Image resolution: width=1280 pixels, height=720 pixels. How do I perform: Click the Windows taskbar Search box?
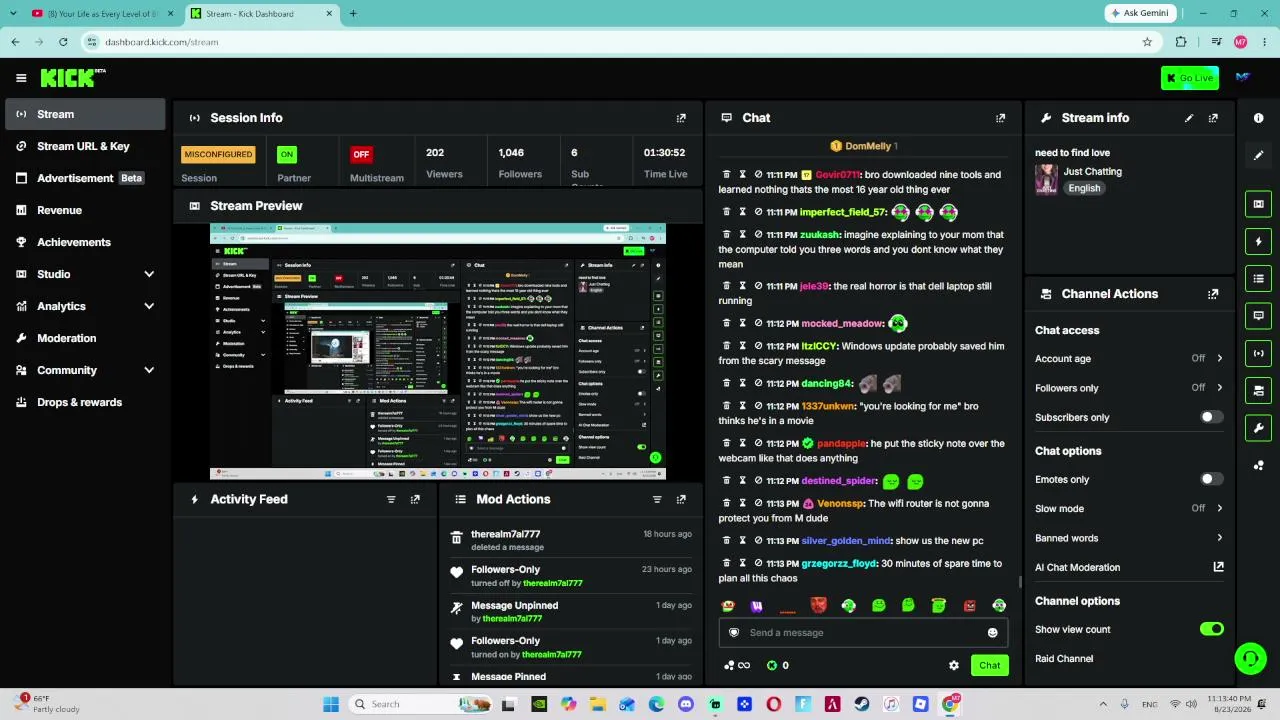click(x=421, y=704)
